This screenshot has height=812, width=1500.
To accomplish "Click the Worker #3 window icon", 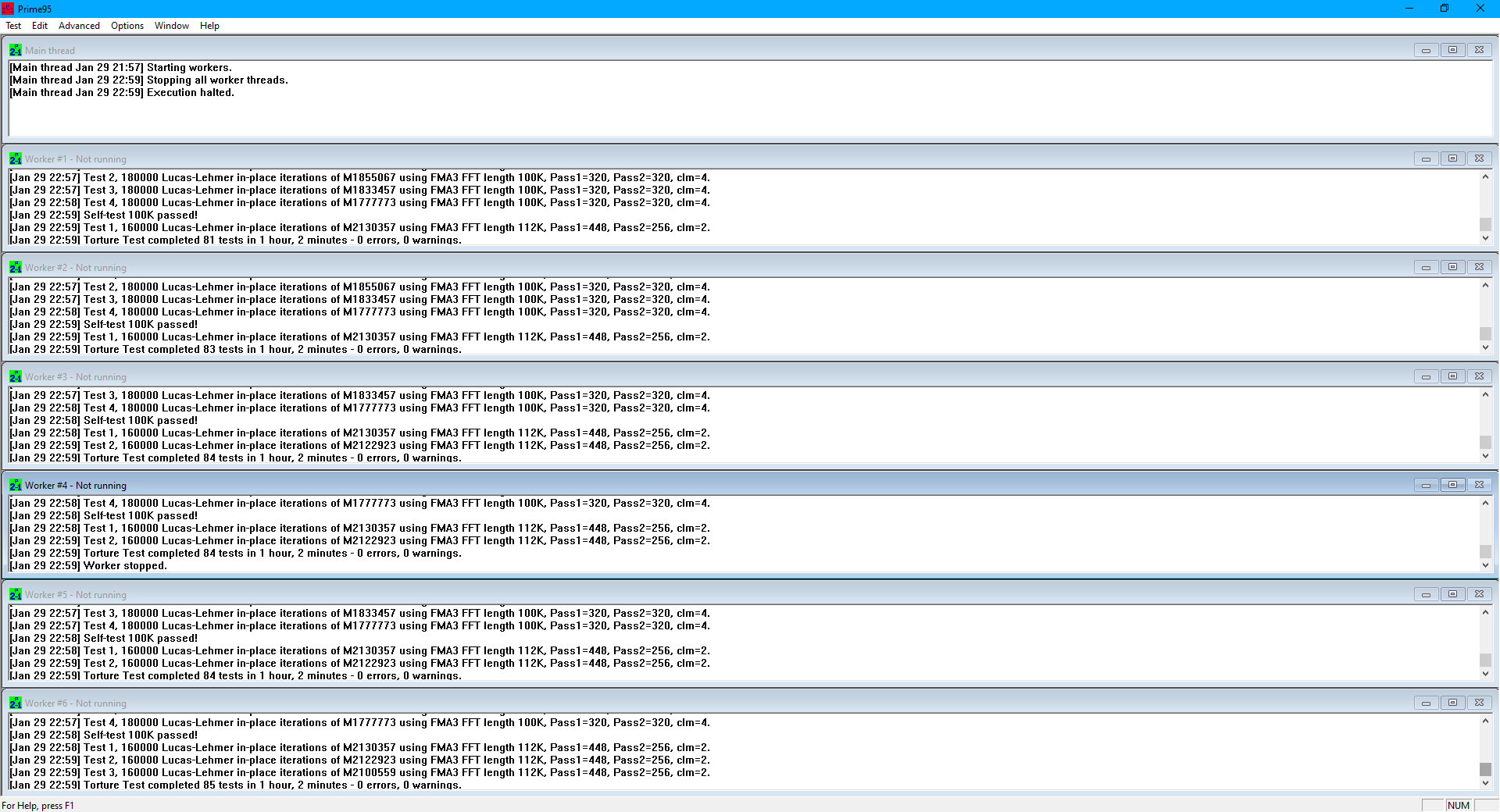I will [16, 376].
